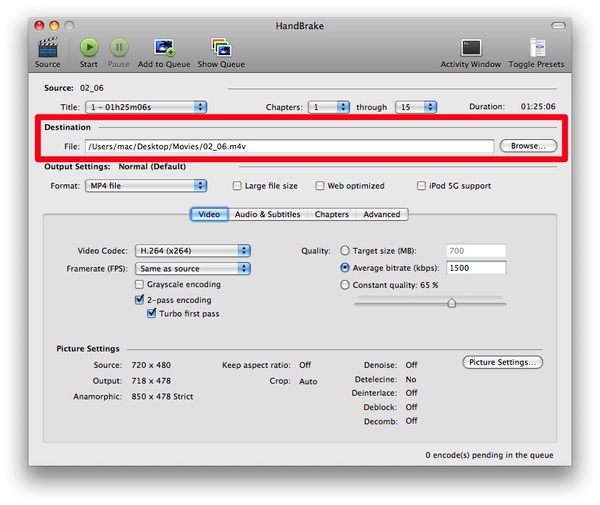Open the Video Codec dropdown H.264 (x264)
Screen dimensions: 600x505
click(193, 251)
